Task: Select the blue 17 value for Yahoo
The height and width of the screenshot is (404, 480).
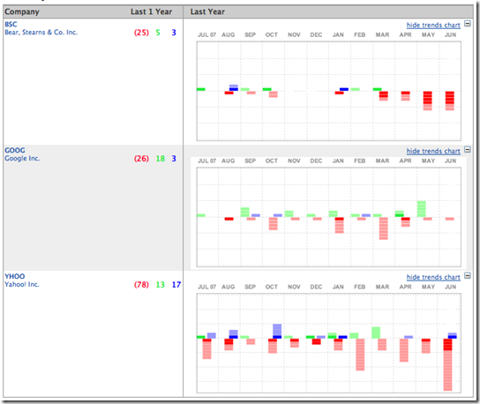Action: pos(176,285)
